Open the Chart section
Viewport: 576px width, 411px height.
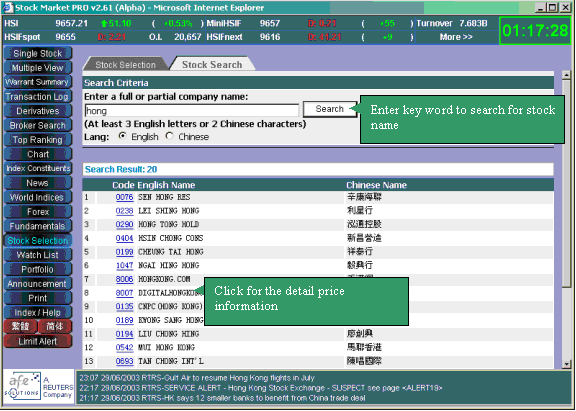point(37,154)
